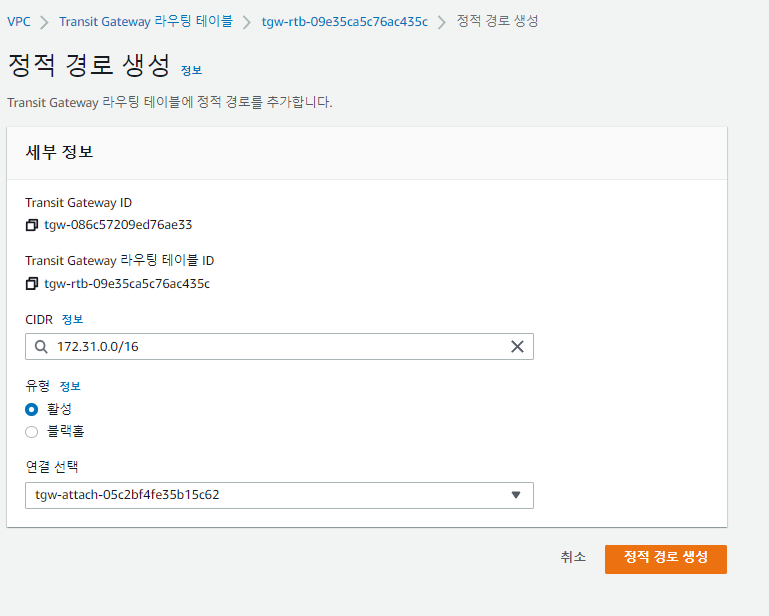This screenshot has height=616, width=769.
Task: Clear the CIDR field with the X icon
Action: pyautogui.click(x=517, y=347)
